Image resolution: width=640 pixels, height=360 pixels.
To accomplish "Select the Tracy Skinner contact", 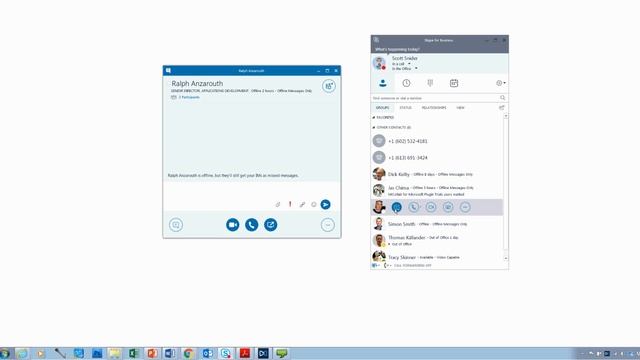I will (x=437, y=256).
